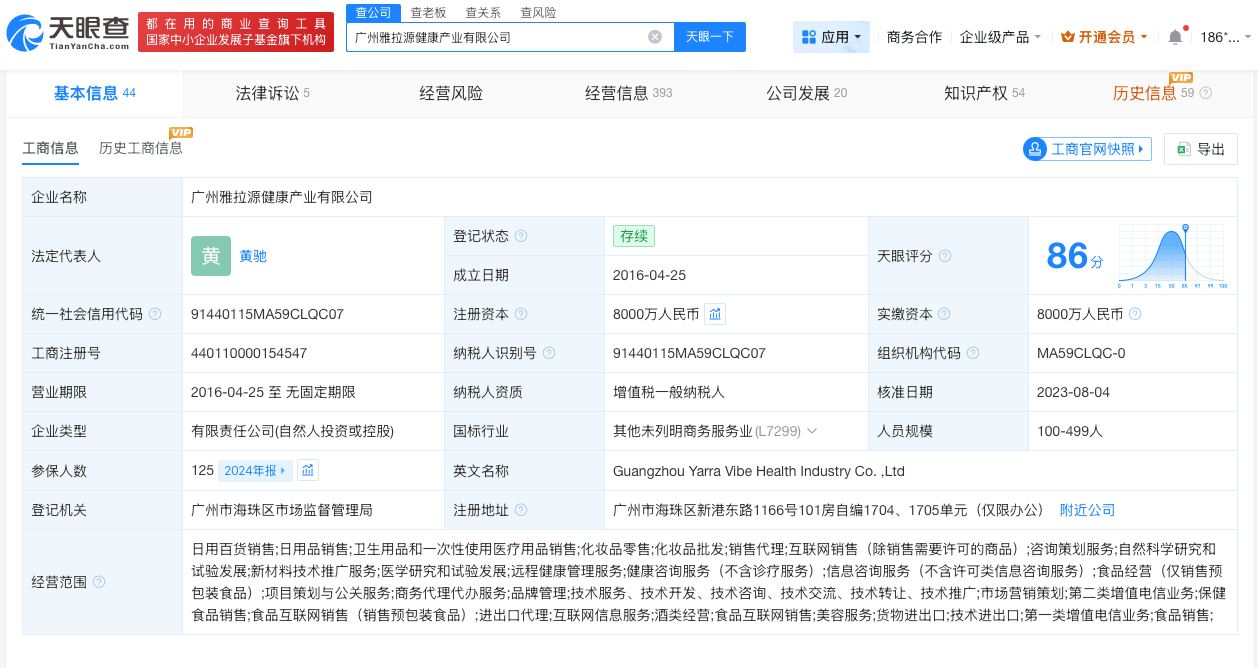This screenshot has height=668, width=1258.
Task: Click the 应用 grid icon
Action: [x=809, y=36]
